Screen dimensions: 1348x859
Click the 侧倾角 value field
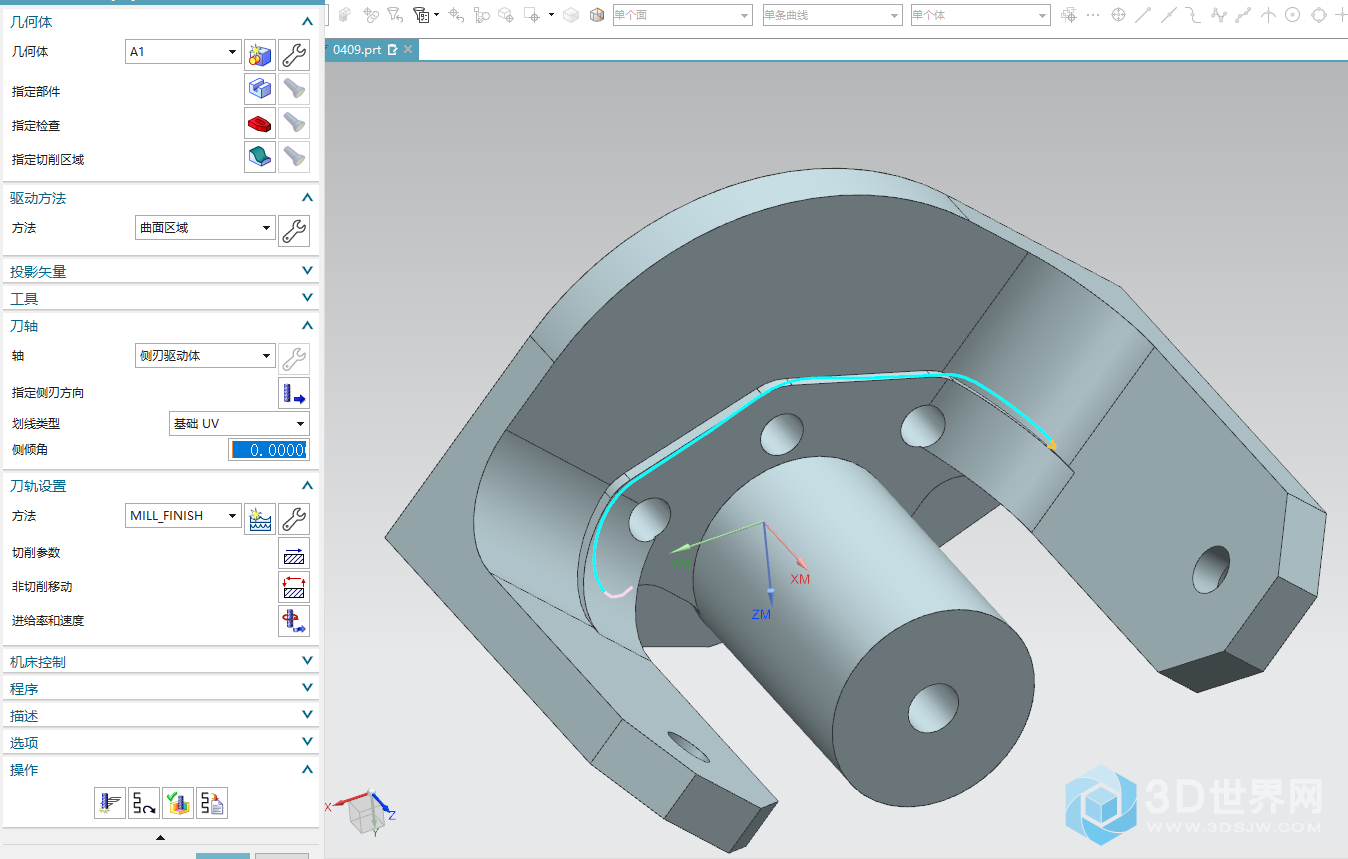tap(268, 450)
